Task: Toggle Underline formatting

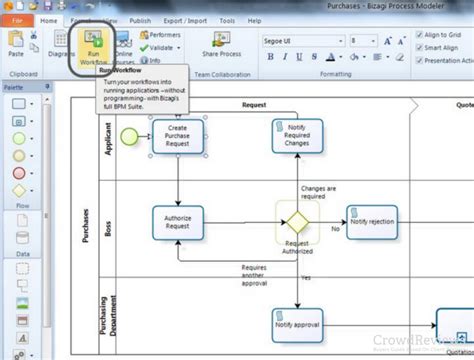Action: click(x=299, y=57)
